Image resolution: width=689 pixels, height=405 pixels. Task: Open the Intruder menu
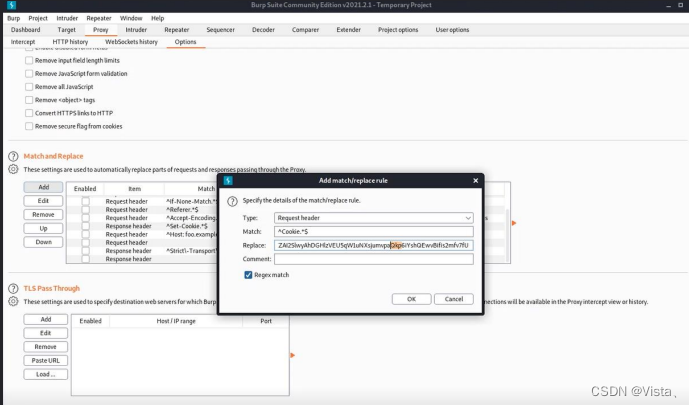coord(67,18)
